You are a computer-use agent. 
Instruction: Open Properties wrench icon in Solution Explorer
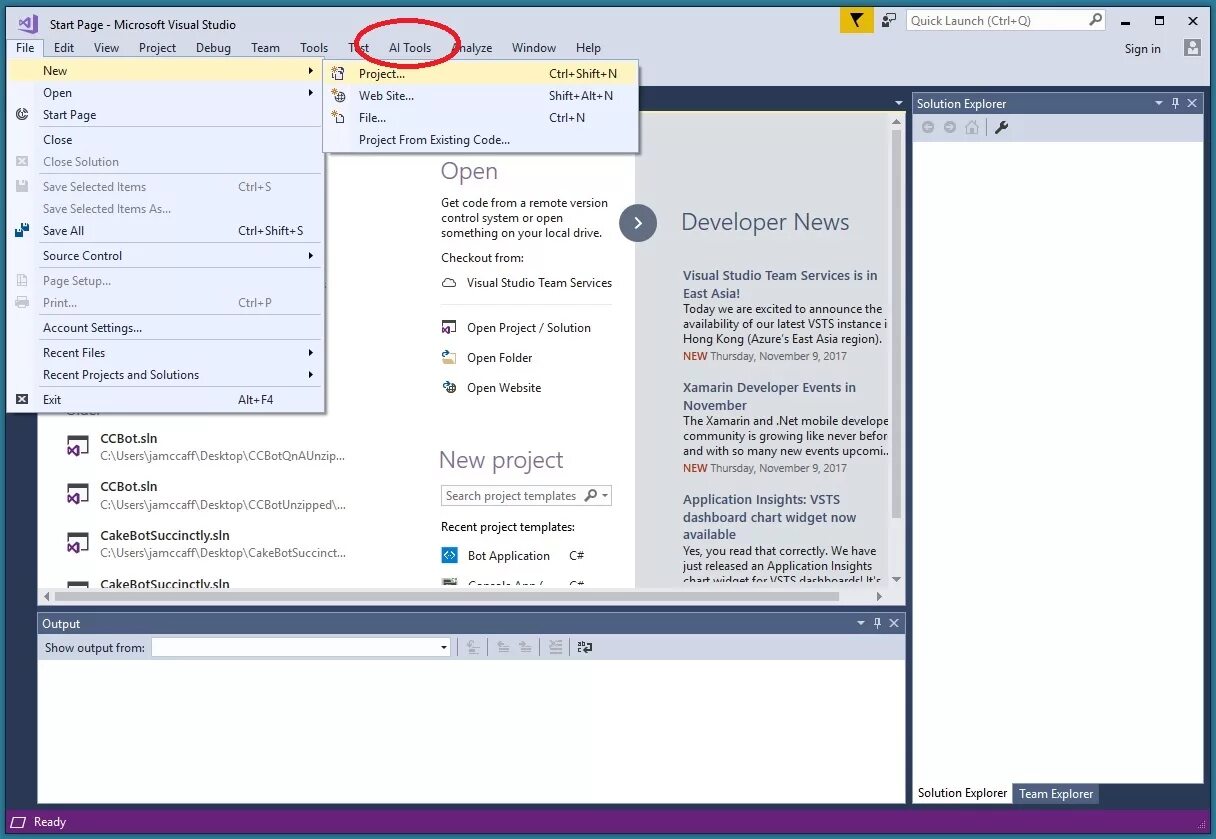(1001, 127)
